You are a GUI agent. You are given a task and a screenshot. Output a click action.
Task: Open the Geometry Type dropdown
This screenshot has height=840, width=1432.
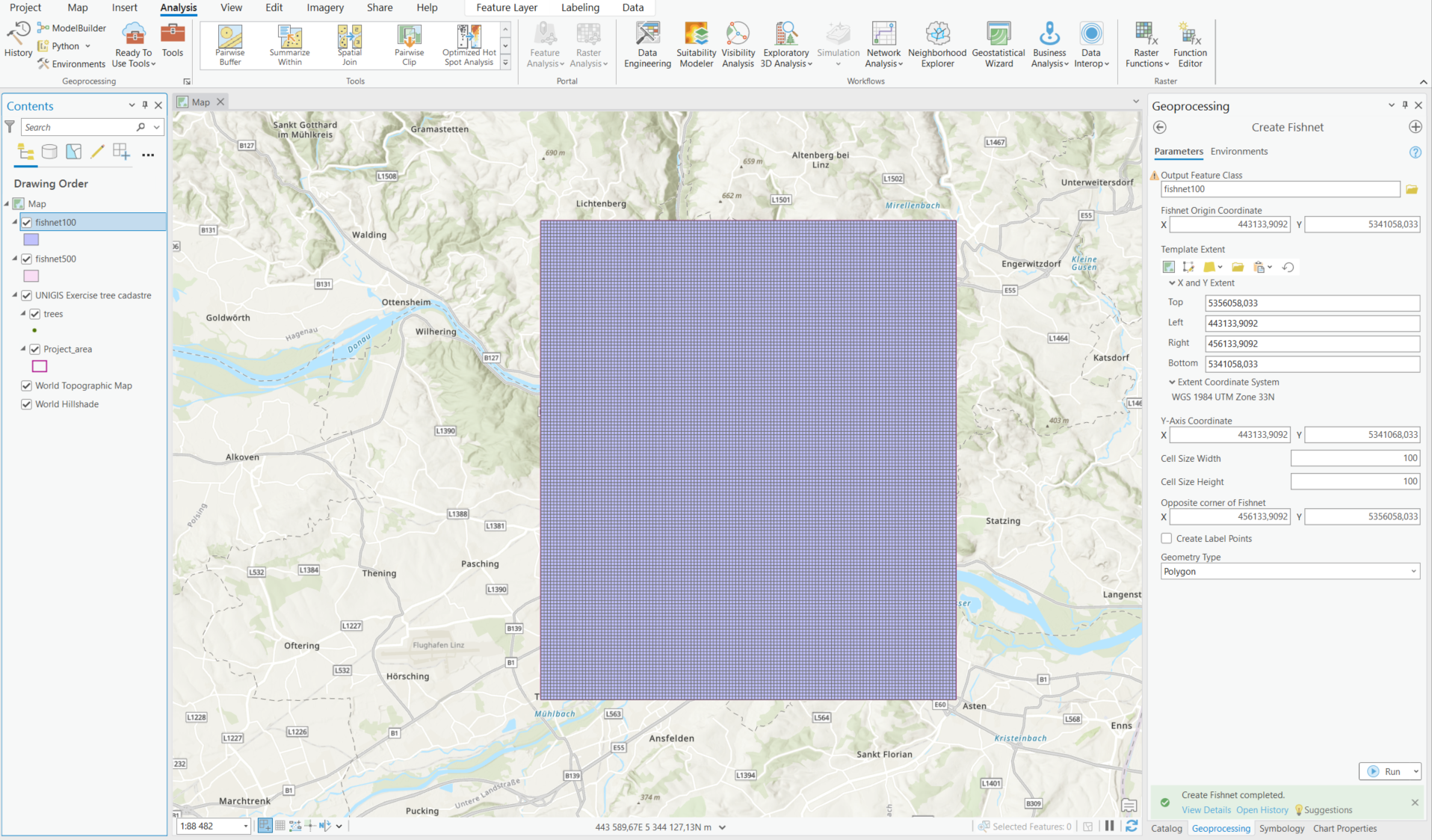click(1413, 571)
